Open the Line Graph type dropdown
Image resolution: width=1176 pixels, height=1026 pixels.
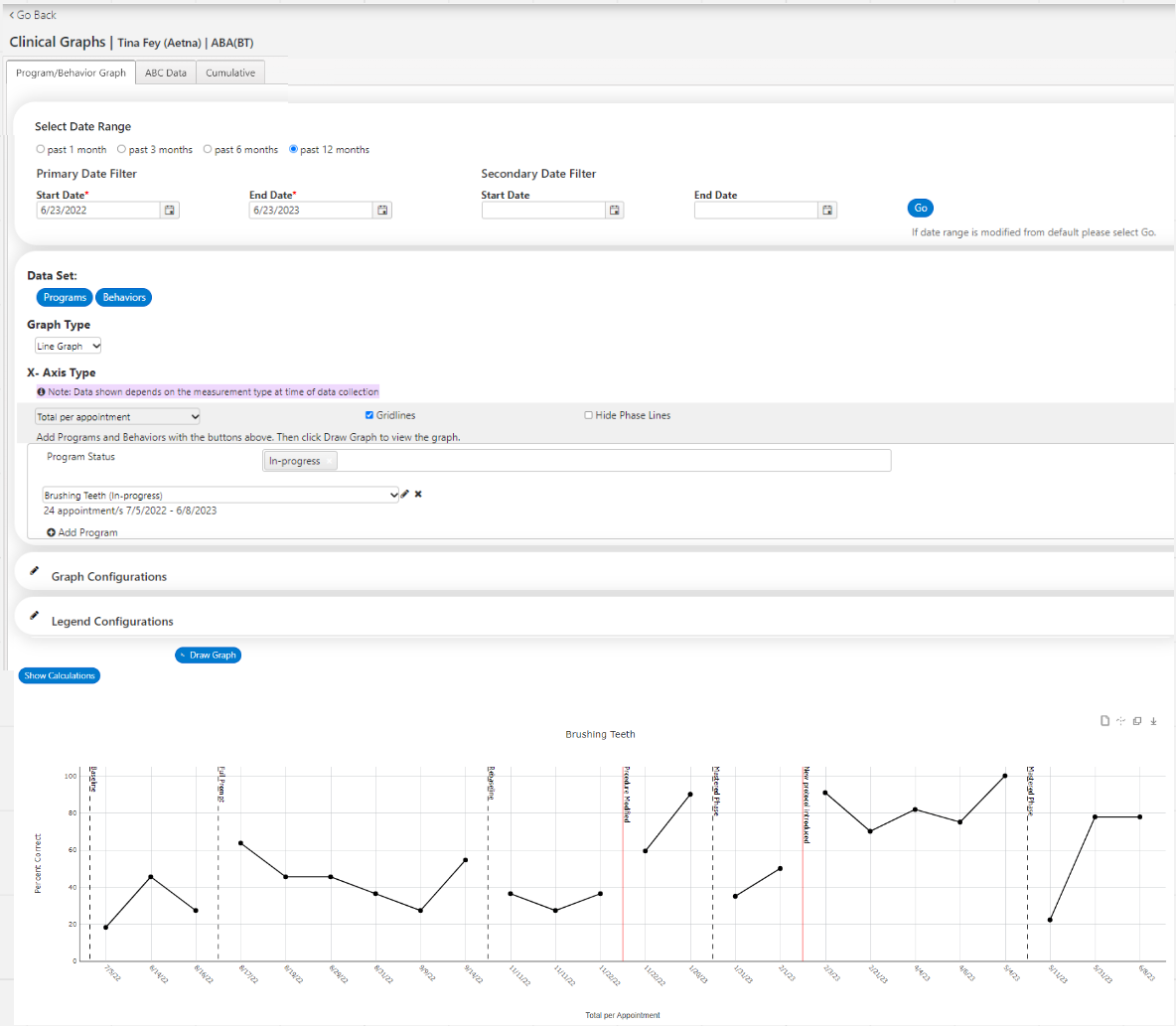[x=69, y=346]
